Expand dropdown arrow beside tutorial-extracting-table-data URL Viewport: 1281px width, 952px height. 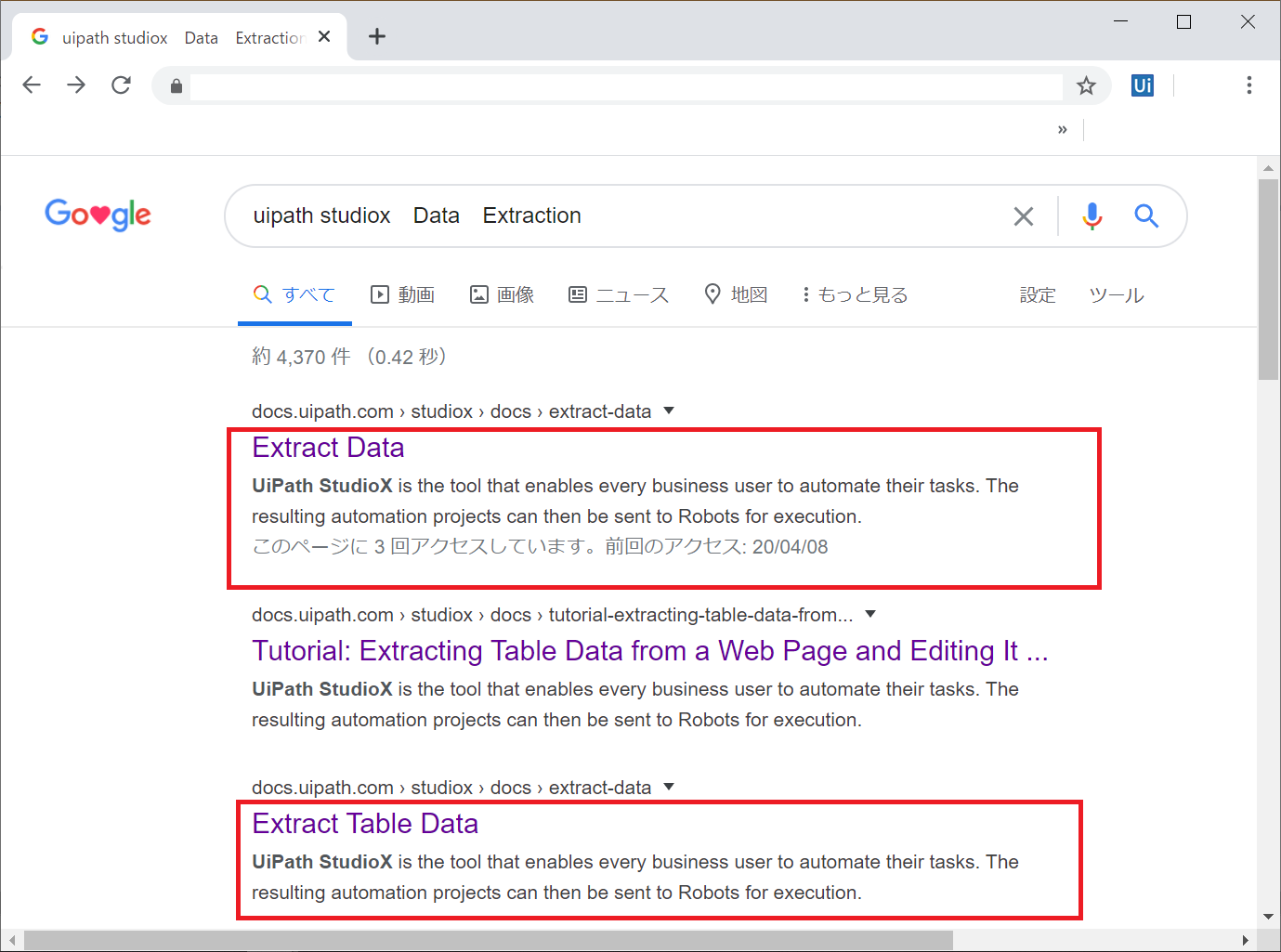coord(870,614)
